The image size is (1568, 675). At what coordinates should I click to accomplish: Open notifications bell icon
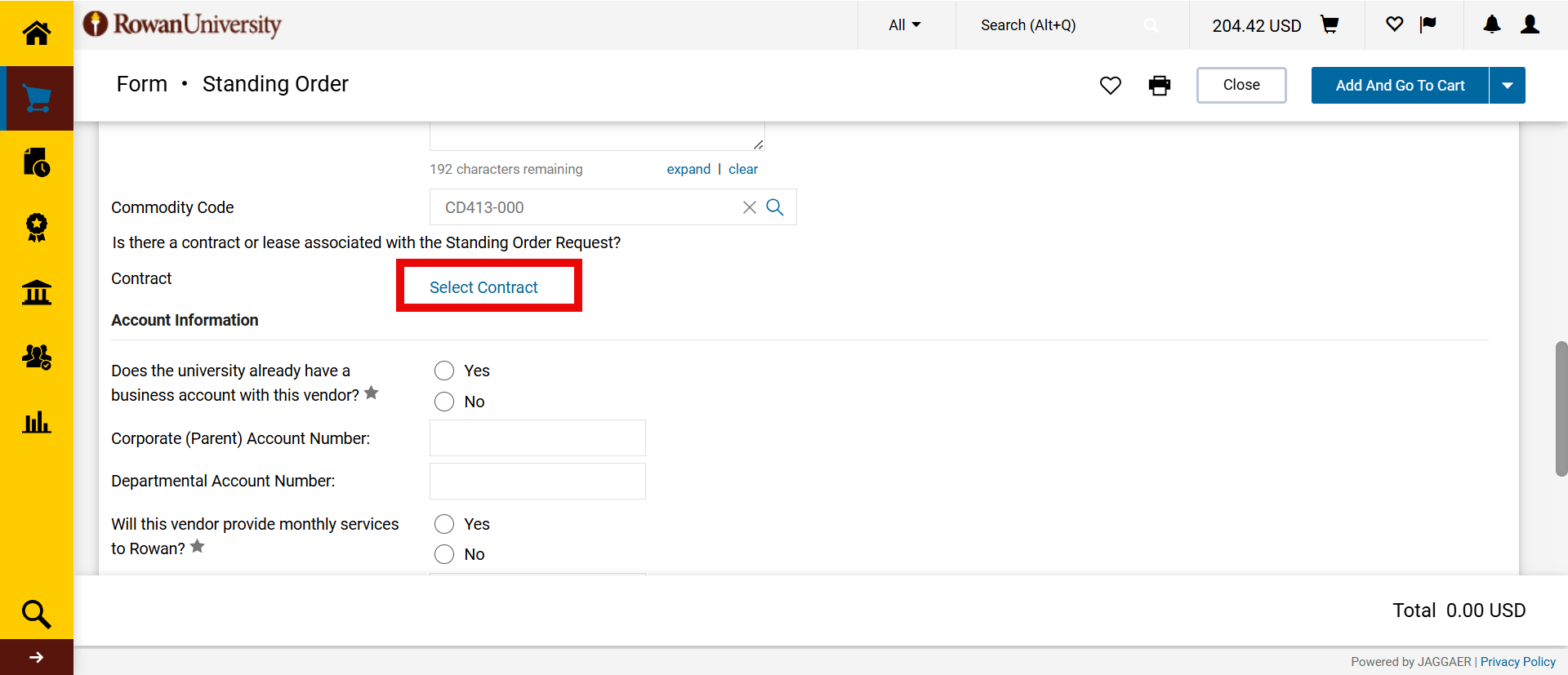tap(1491, 25)
